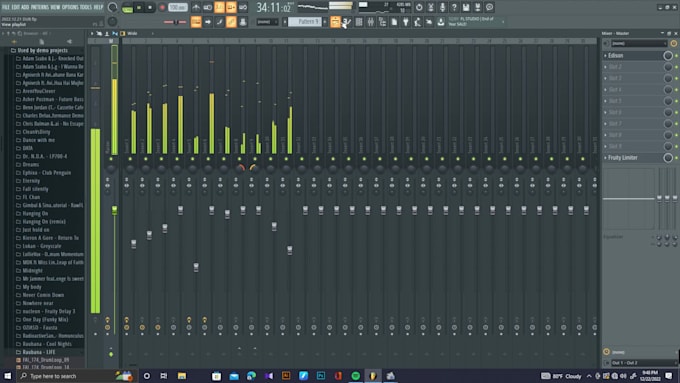The height and width of the screenshot is (383, 680).
Task: Open the Midnight folder
Action: [33, 271]
